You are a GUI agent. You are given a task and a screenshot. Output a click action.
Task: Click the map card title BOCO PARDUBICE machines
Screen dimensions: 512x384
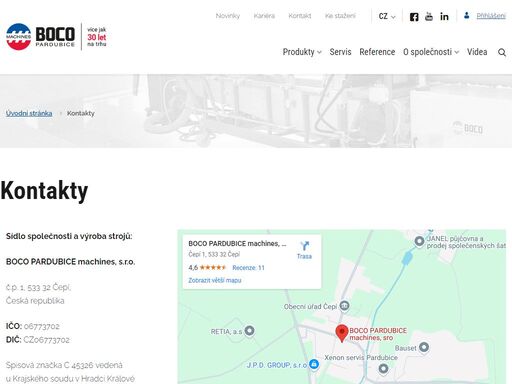[x=237, y=244]
